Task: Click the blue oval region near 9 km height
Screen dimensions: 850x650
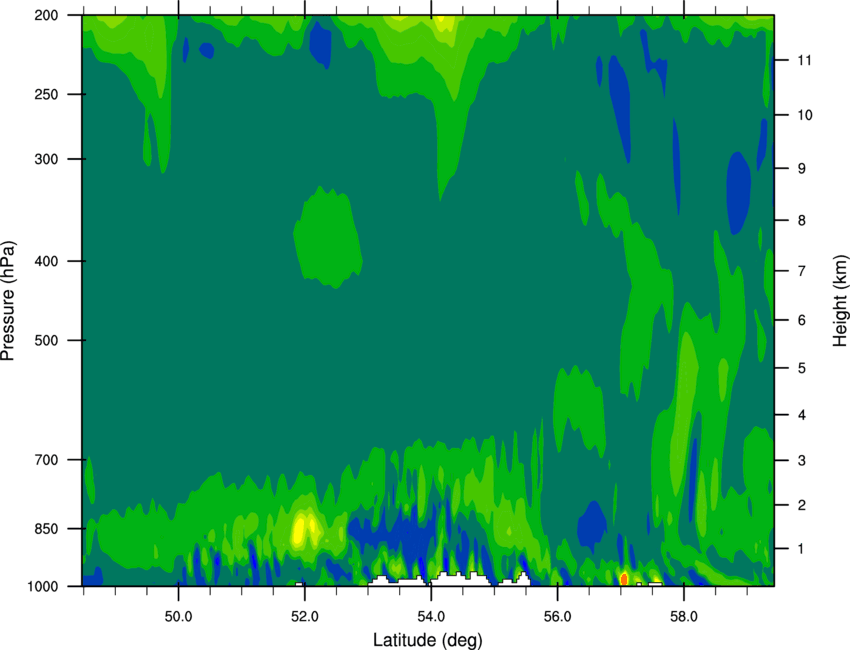Action: (739, 193)
